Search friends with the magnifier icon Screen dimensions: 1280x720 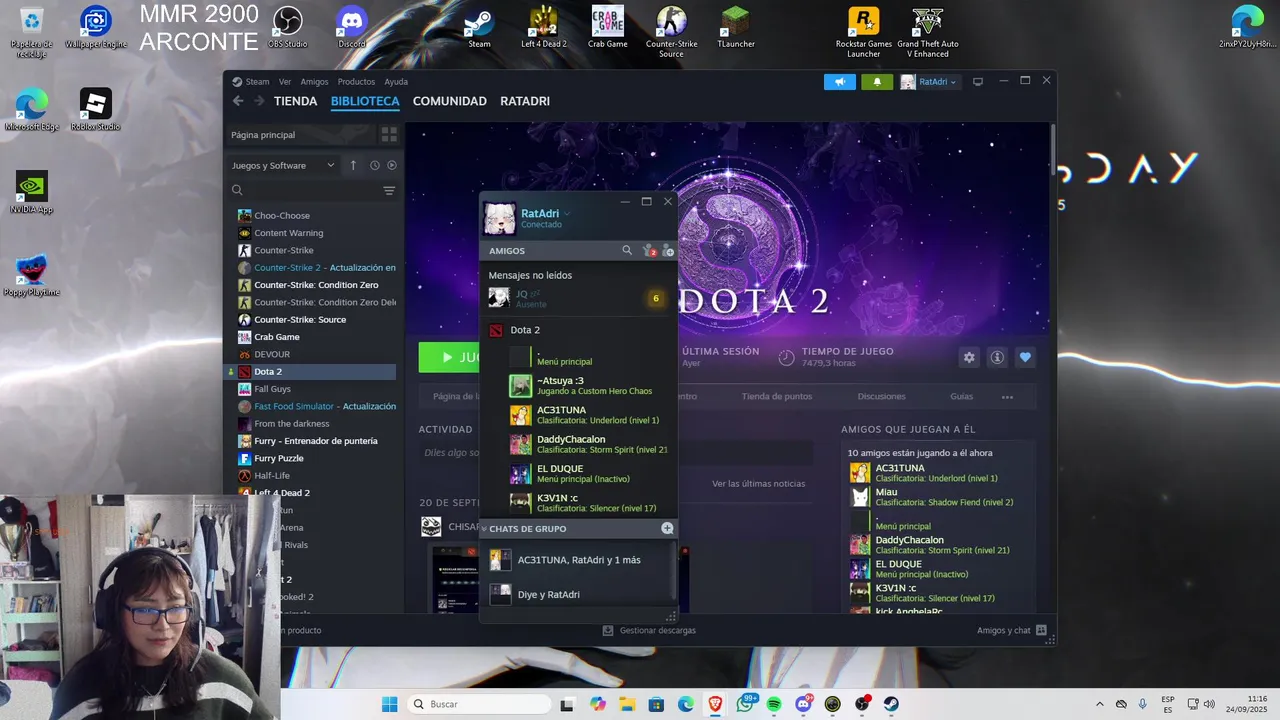coord(627,250)
